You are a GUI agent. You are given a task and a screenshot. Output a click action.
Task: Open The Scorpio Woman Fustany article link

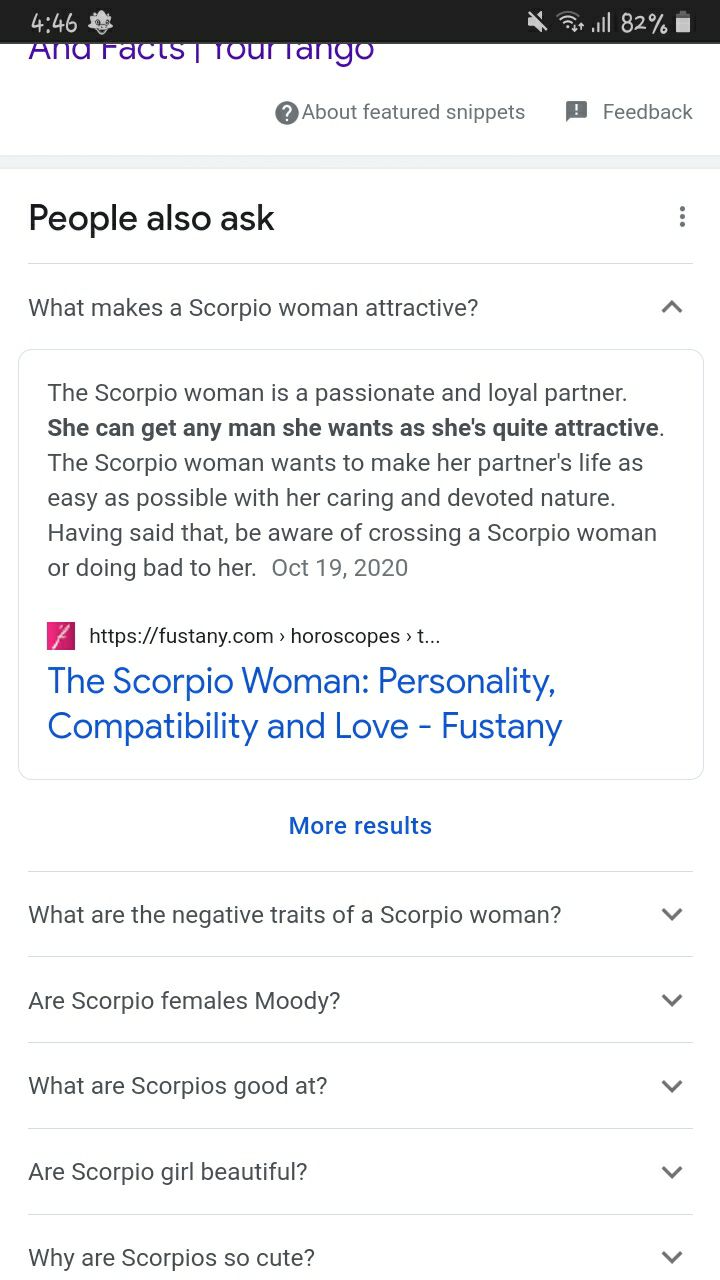[x=305, y=703]
